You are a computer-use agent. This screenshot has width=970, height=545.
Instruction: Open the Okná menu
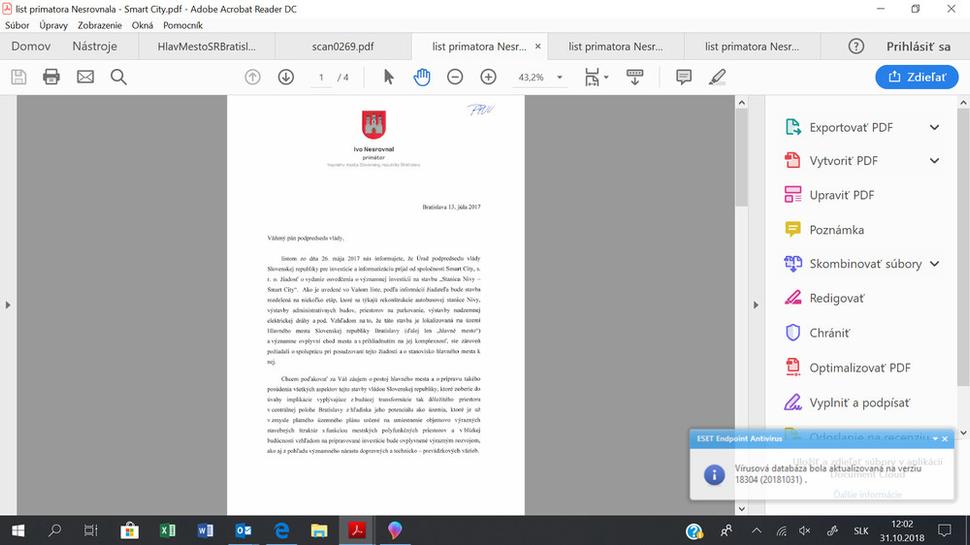pos(142,25)
